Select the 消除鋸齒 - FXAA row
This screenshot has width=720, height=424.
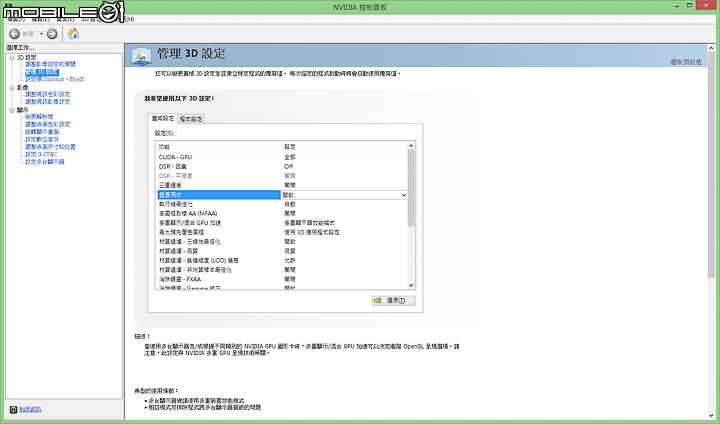(x=282, y=279)
